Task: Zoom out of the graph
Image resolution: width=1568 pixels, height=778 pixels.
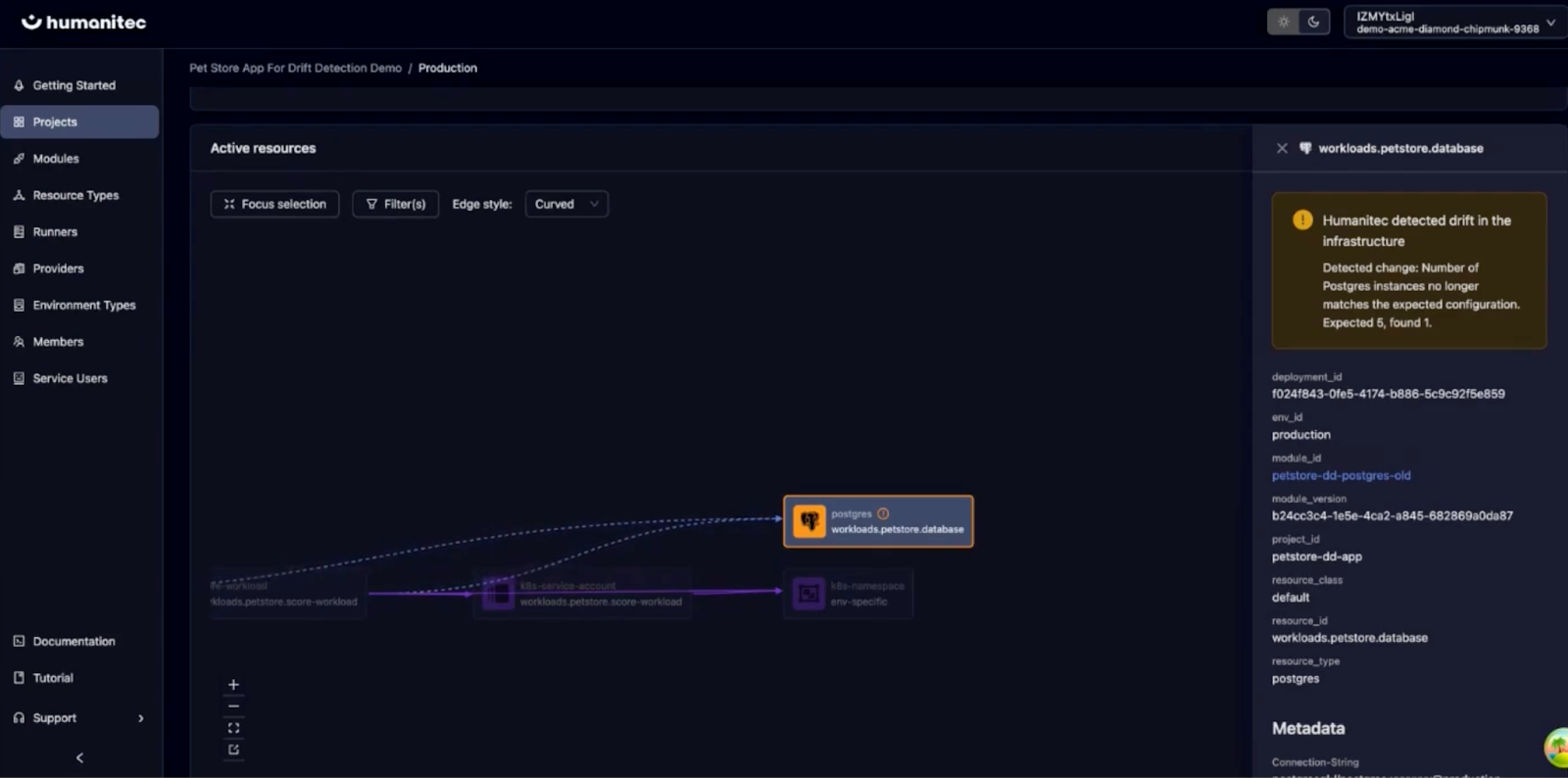Action: pos(233,706)
